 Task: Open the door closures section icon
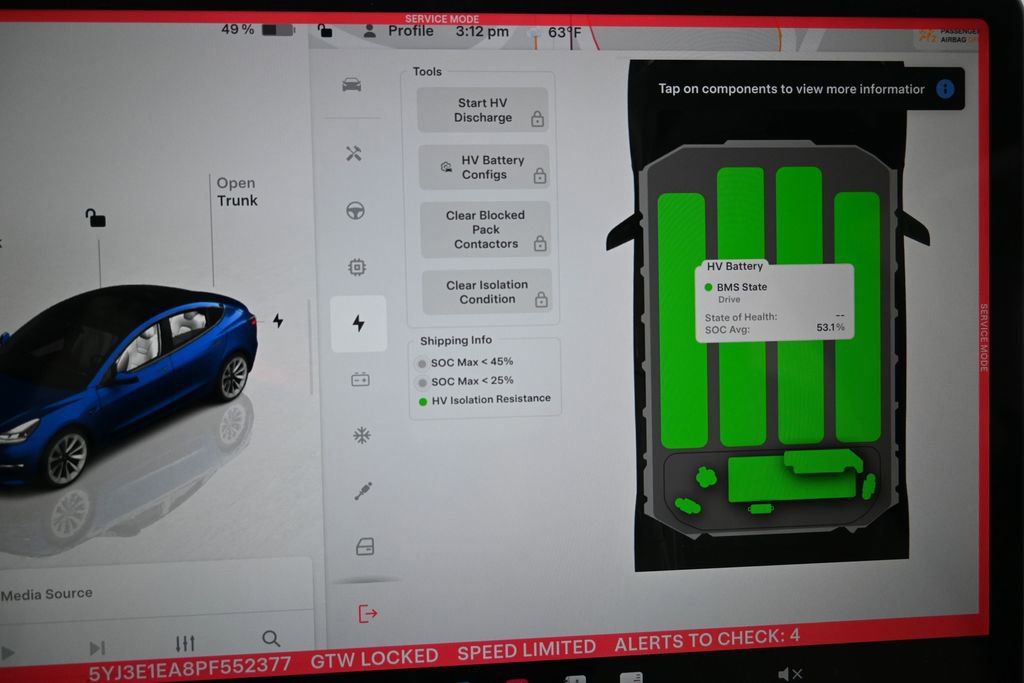click(x=365, y=547)
